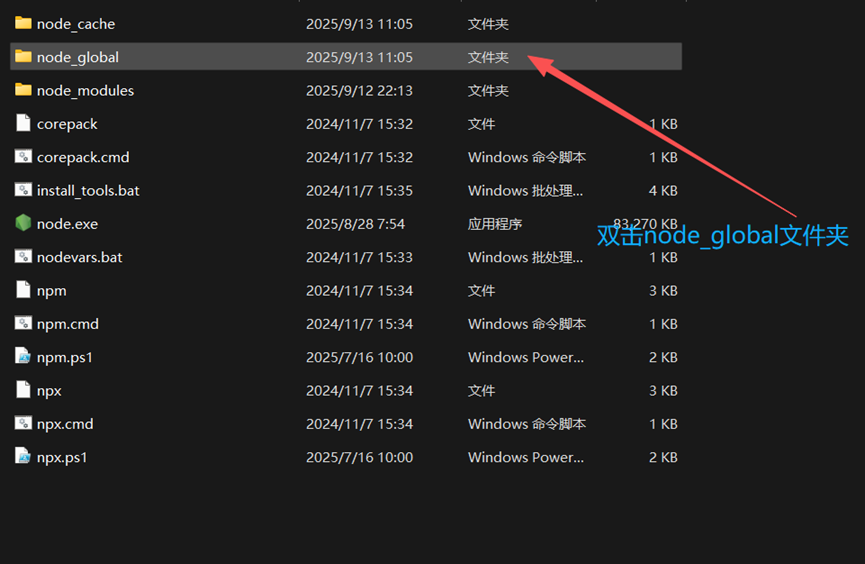Click the green node.exe application icon

23,223
